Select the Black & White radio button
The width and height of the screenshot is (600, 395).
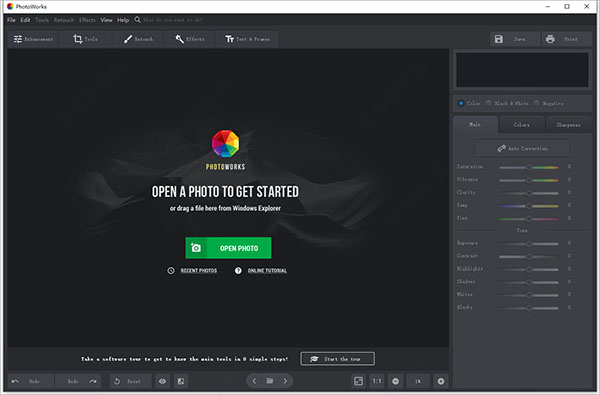click(x=489, y=103)
